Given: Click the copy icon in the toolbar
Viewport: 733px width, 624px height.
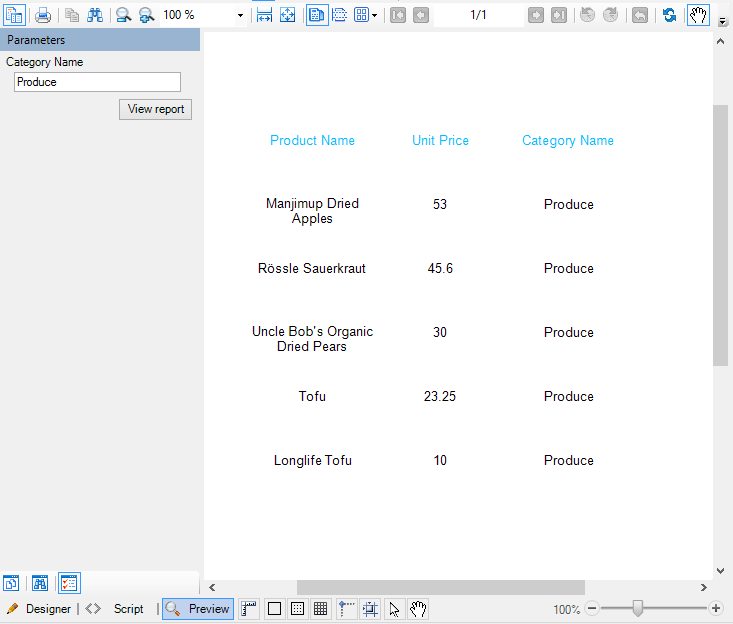Looking at the screenshot, I should [x=72, y=15].
